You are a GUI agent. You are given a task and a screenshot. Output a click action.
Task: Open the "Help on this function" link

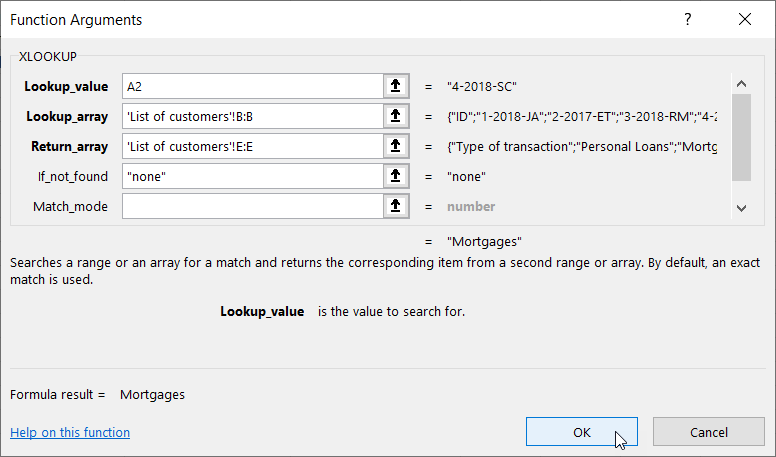tap(70, 432)
